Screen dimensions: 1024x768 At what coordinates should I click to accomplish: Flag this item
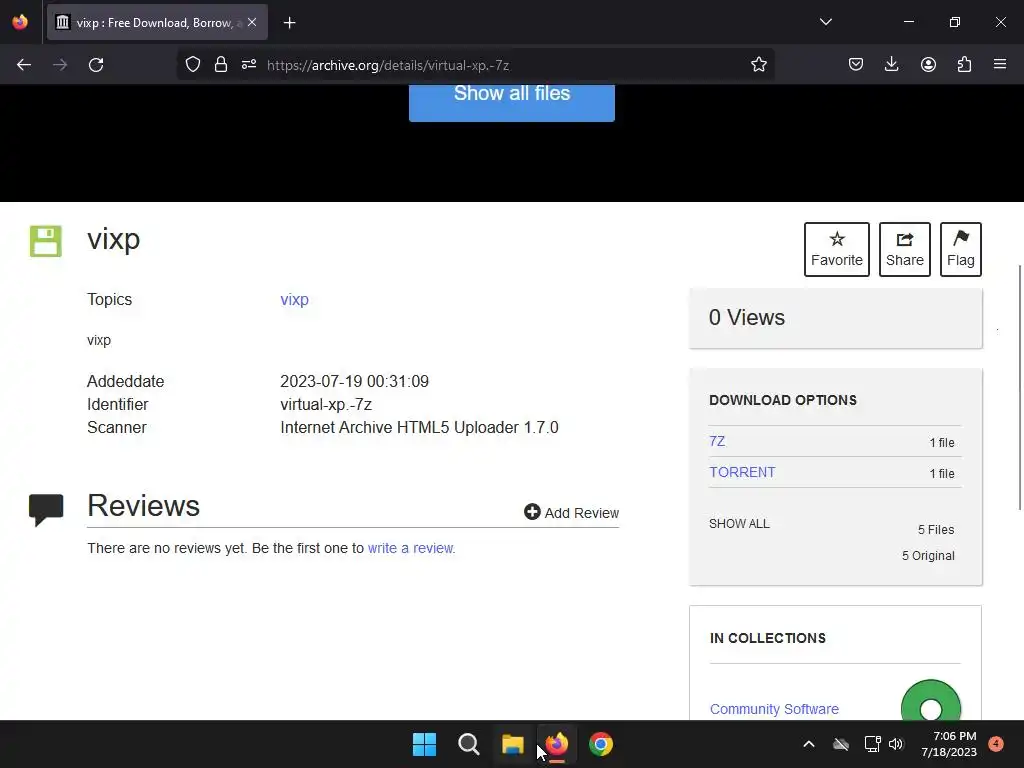[961, 249]
